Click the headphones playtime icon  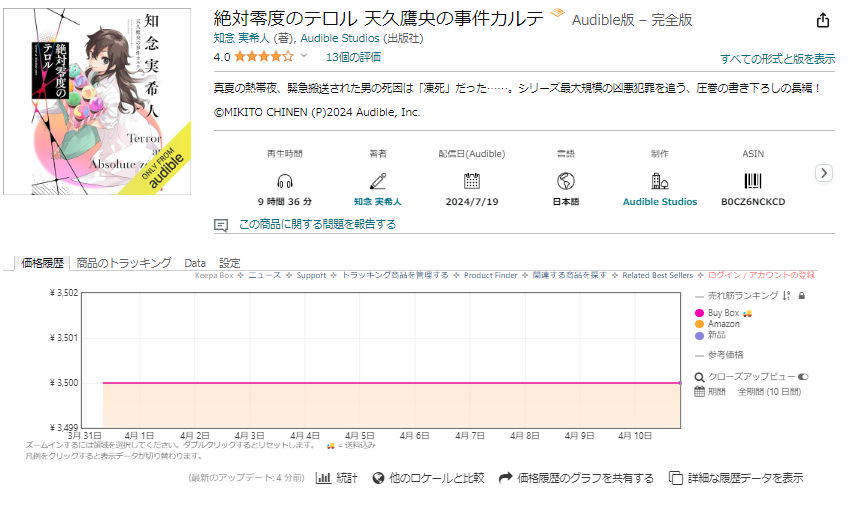point(285,180)
